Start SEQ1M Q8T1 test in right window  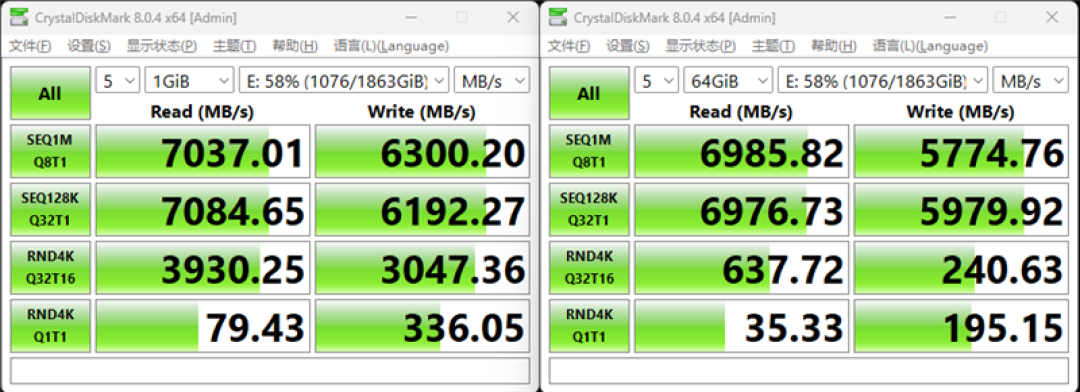coord(589,152)
